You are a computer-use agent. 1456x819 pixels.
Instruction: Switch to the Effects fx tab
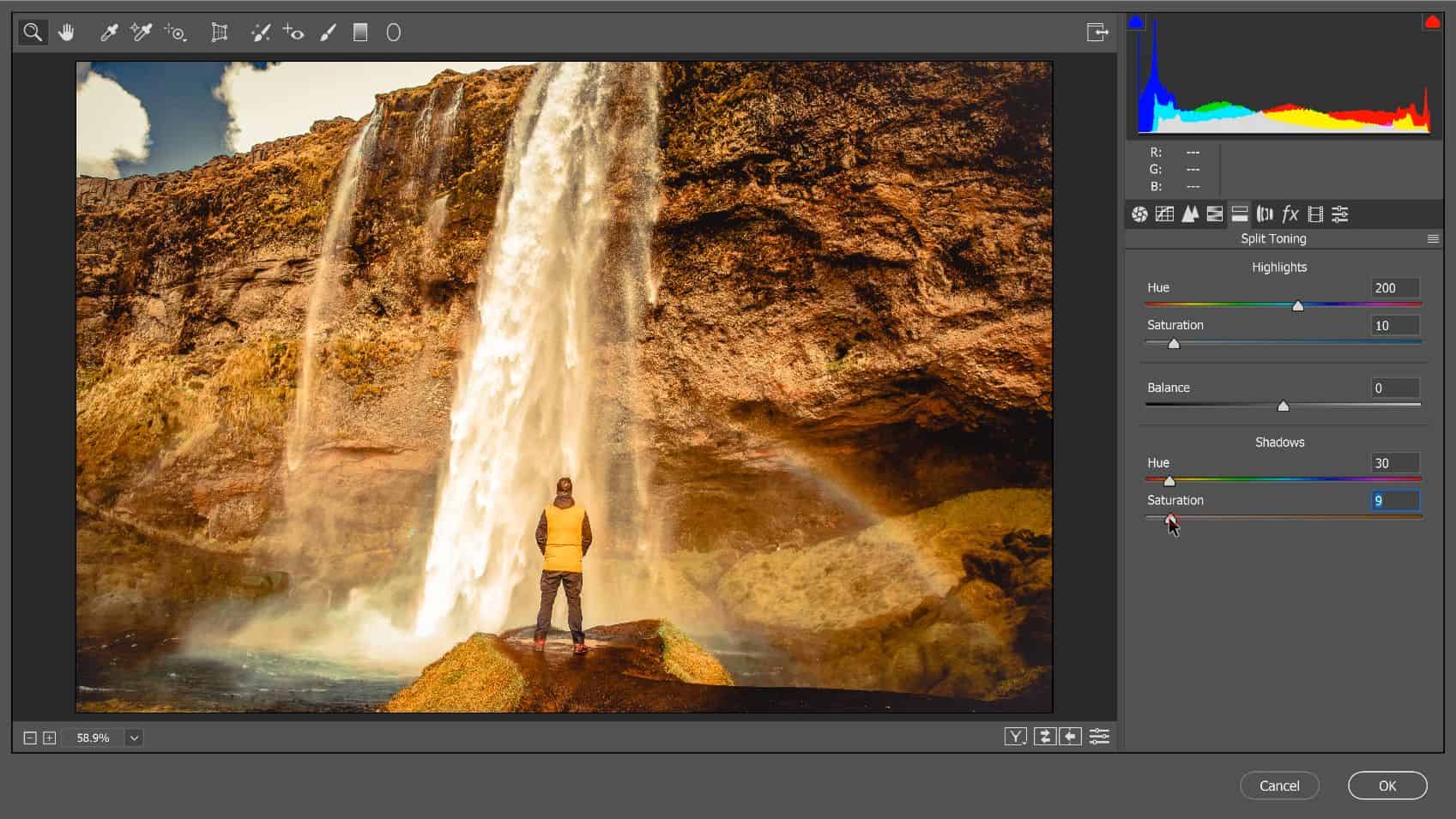1290,214
